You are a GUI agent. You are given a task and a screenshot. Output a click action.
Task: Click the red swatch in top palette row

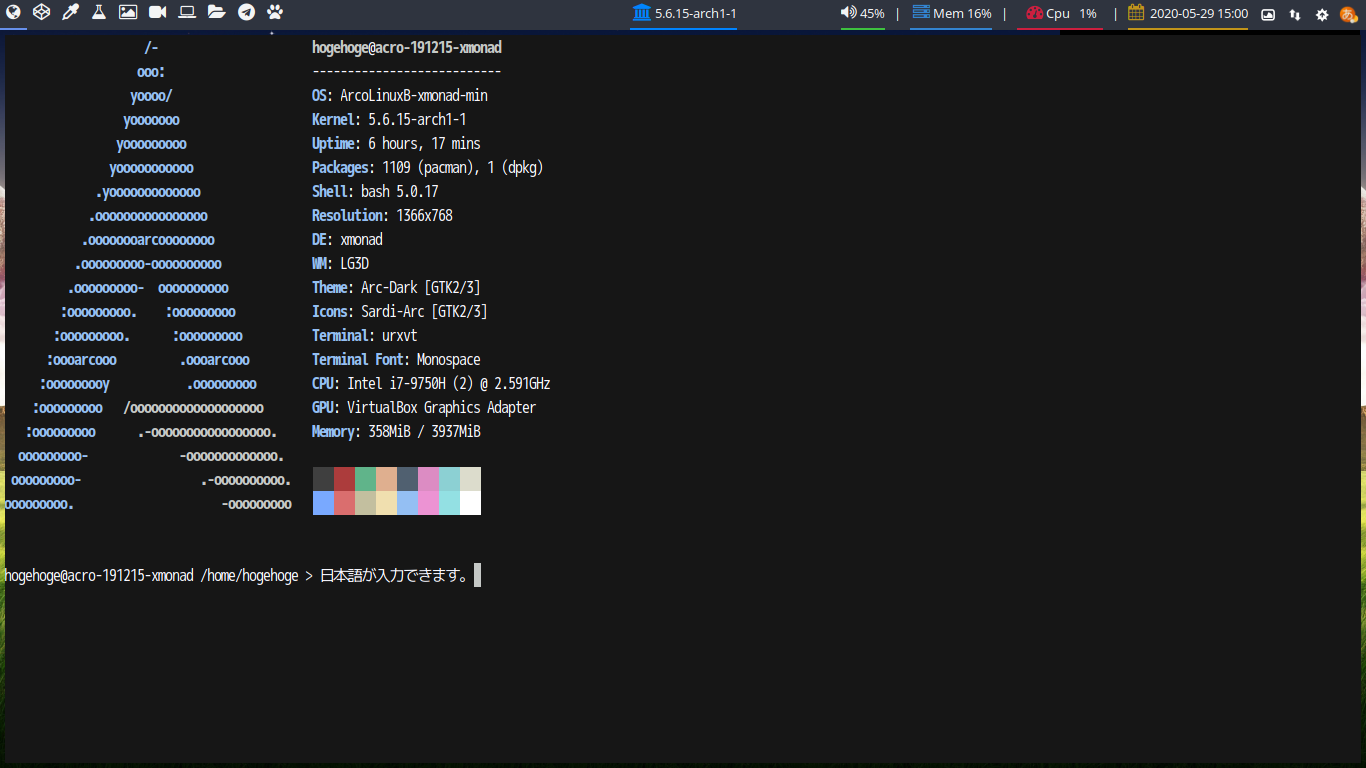tap(344, 479)
